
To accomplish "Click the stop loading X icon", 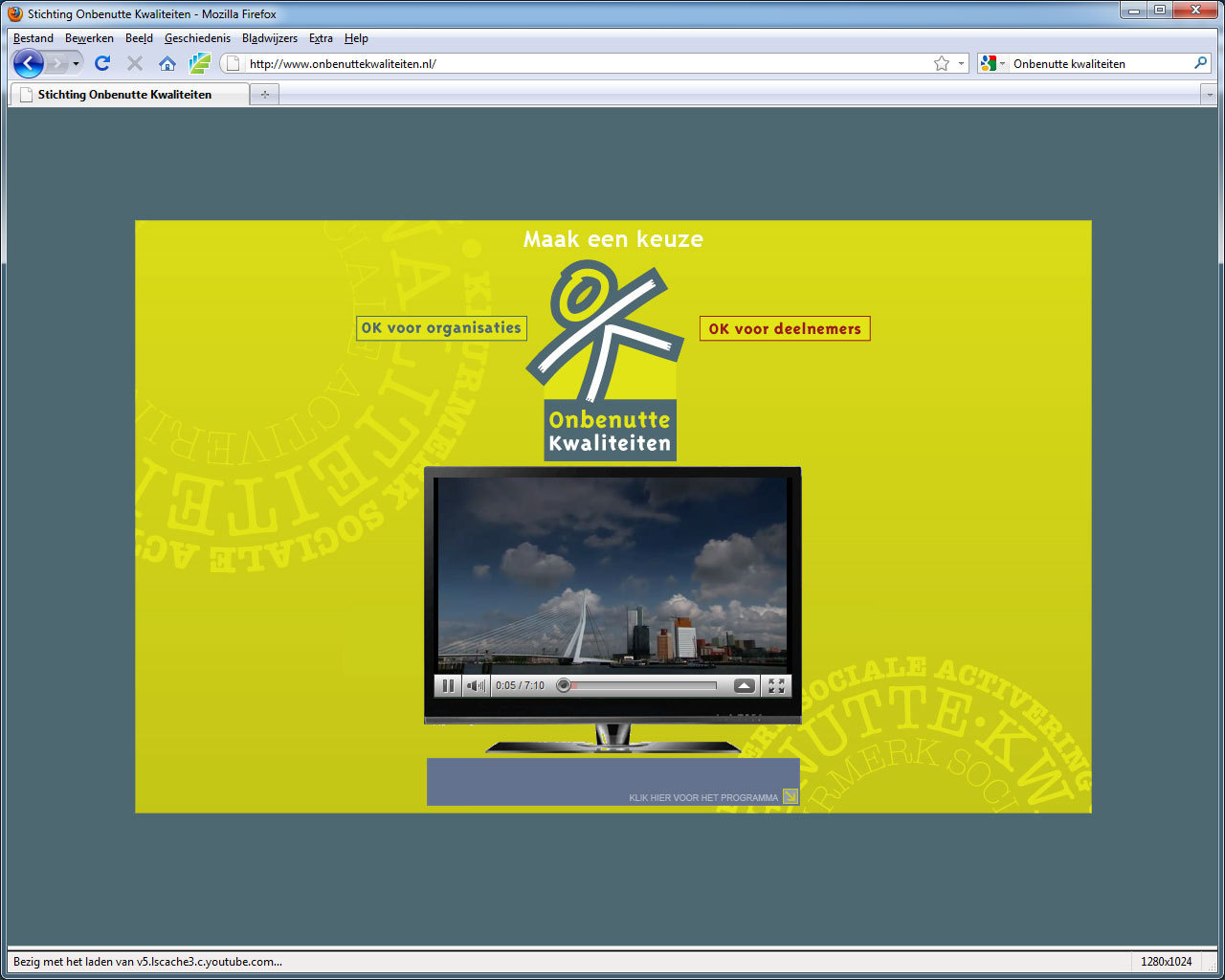I will tap(135, 63).
